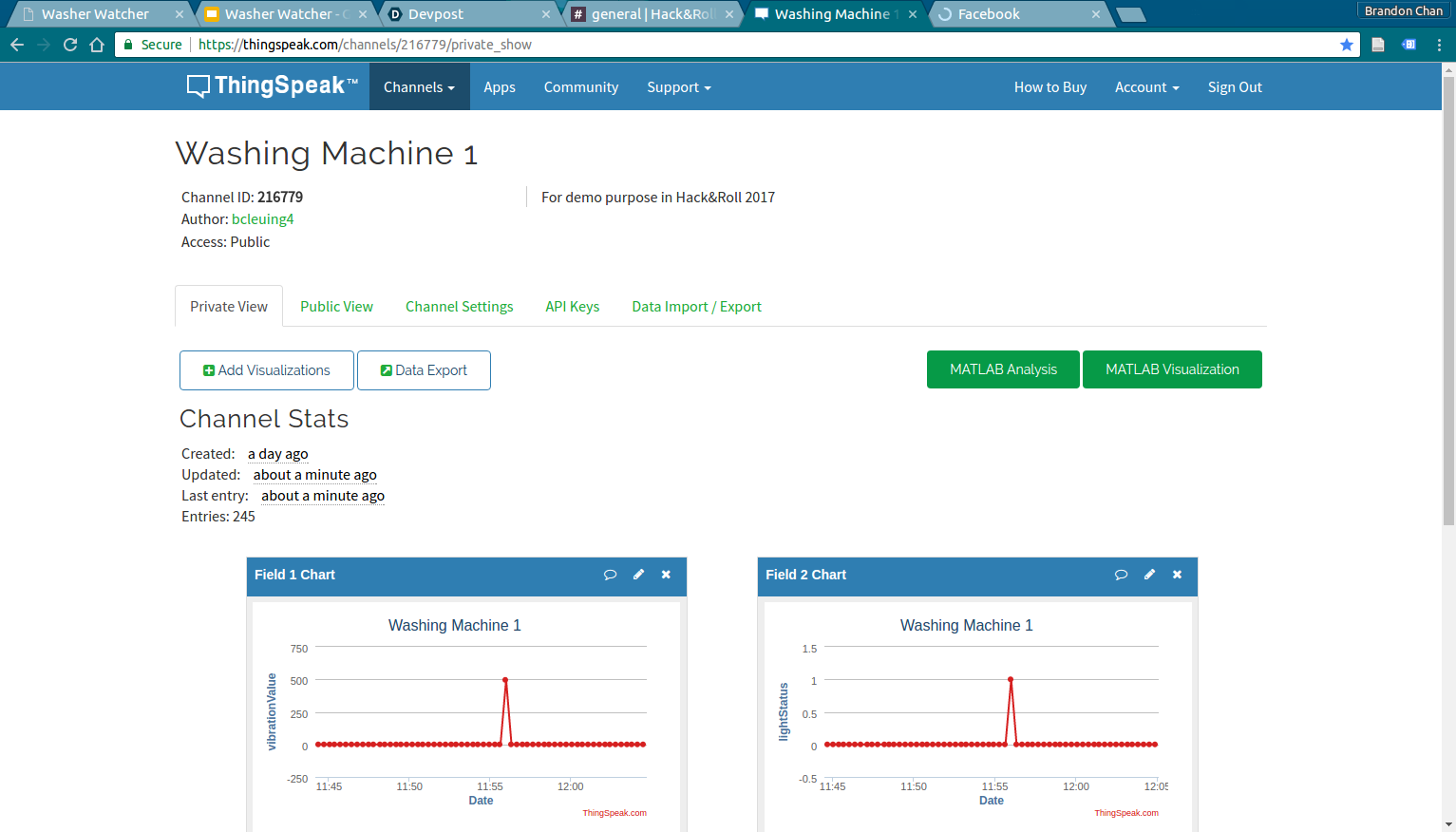Click the peak data point in Field 1 chart
The width and height of the screenshot is (1456, 832).
pos(505,680)
